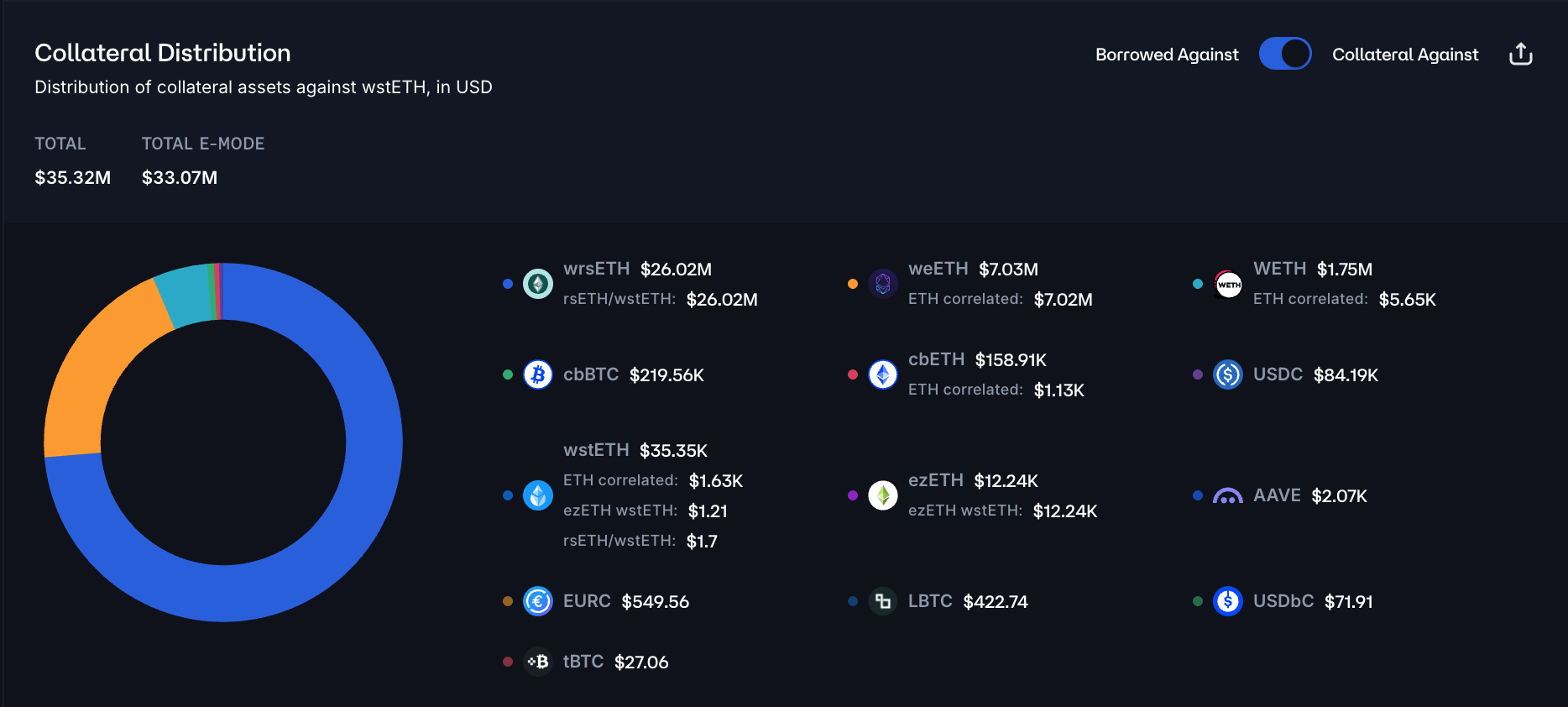Click the AAVE ghost icon
This screenshot has width=1568, height=707.
(x=1228, y=496)
